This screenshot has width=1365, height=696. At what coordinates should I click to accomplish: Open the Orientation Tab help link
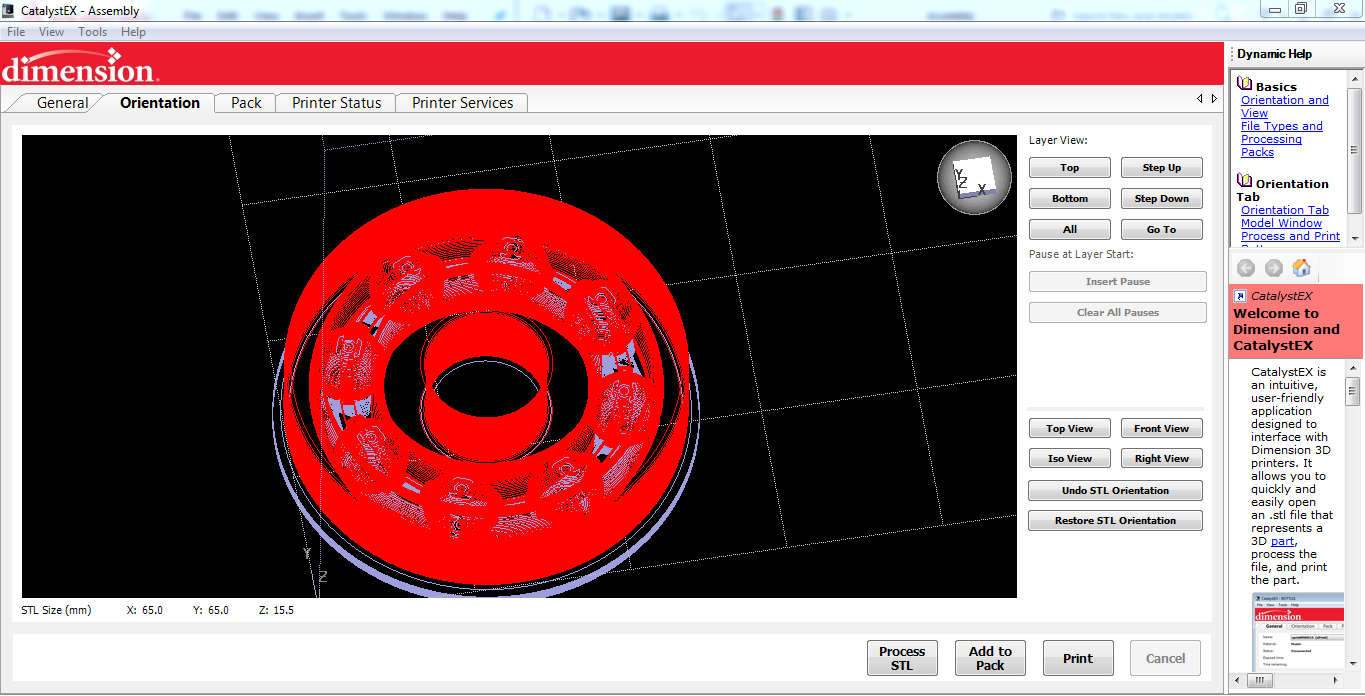[1285, 210]
